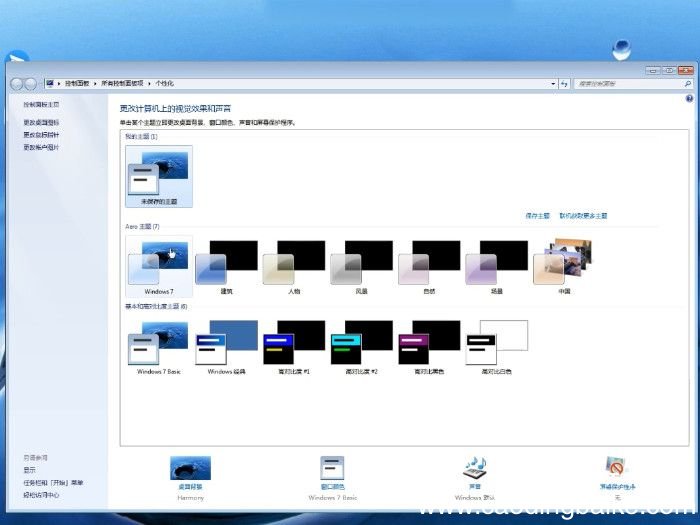Expand the address bar history dropdown arrow
The height and width of the screenshot is (525, 700).
[553, 83]
